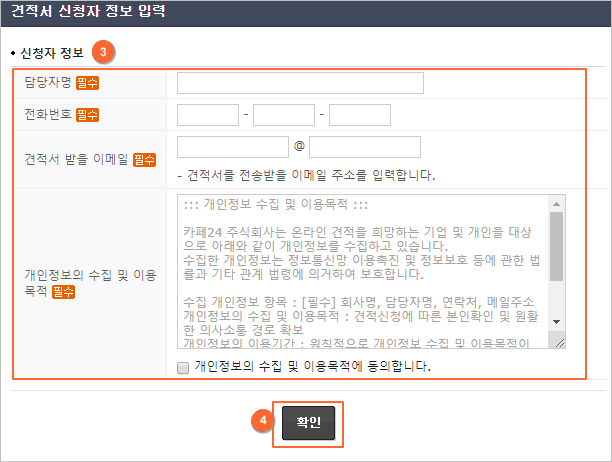612x462 pixels.
Task: Click the 견적서 받을 이메일 label
Action: tap(76, 159)
